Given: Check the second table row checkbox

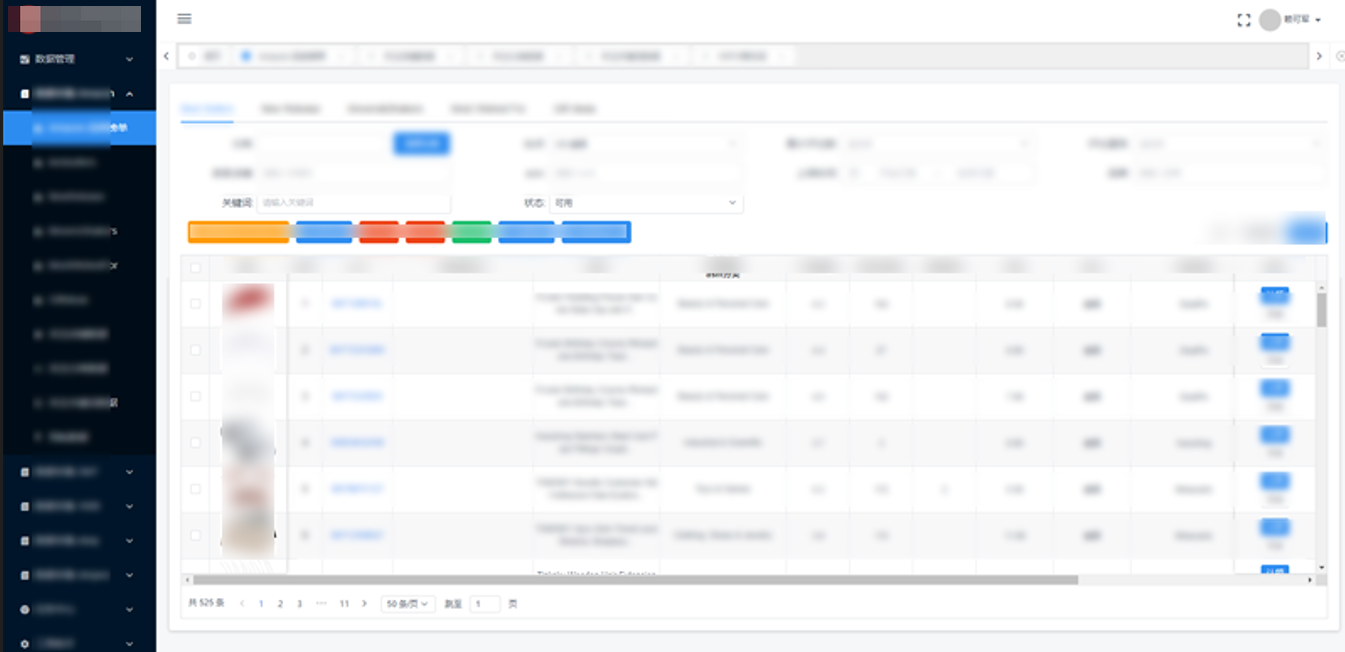Looking at the screenshot, I should (195, 350).
